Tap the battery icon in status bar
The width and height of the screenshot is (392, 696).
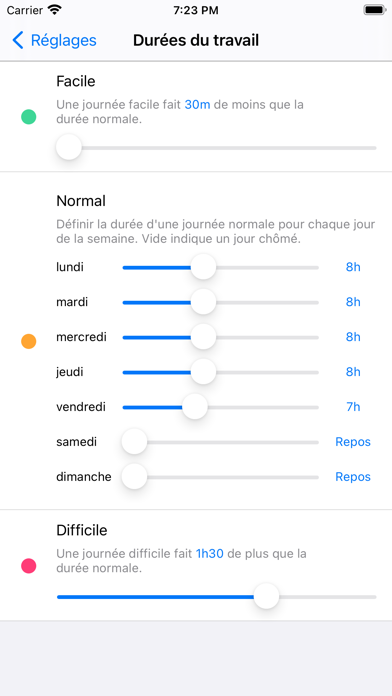tap(375, 10)
